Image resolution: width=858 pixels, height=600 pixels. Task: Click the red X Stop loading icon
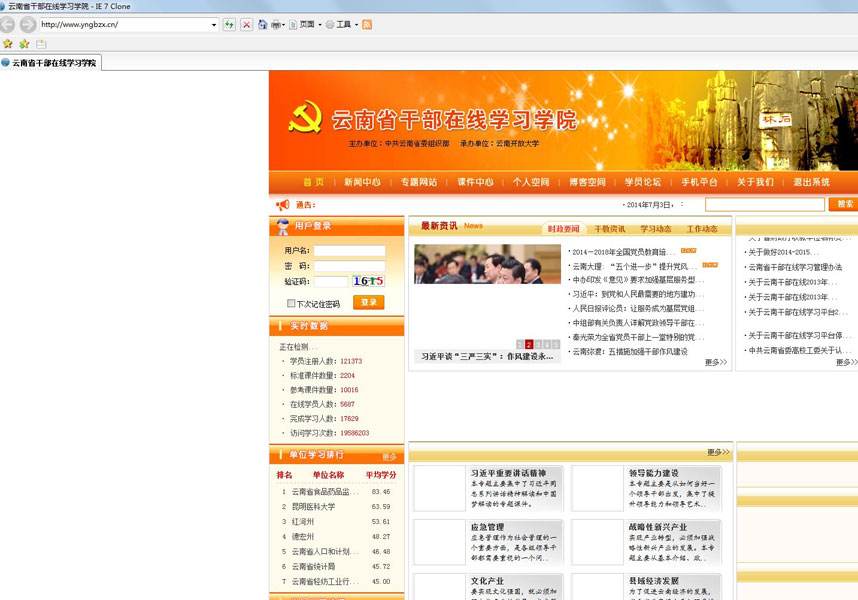click(x=247, y=25)
